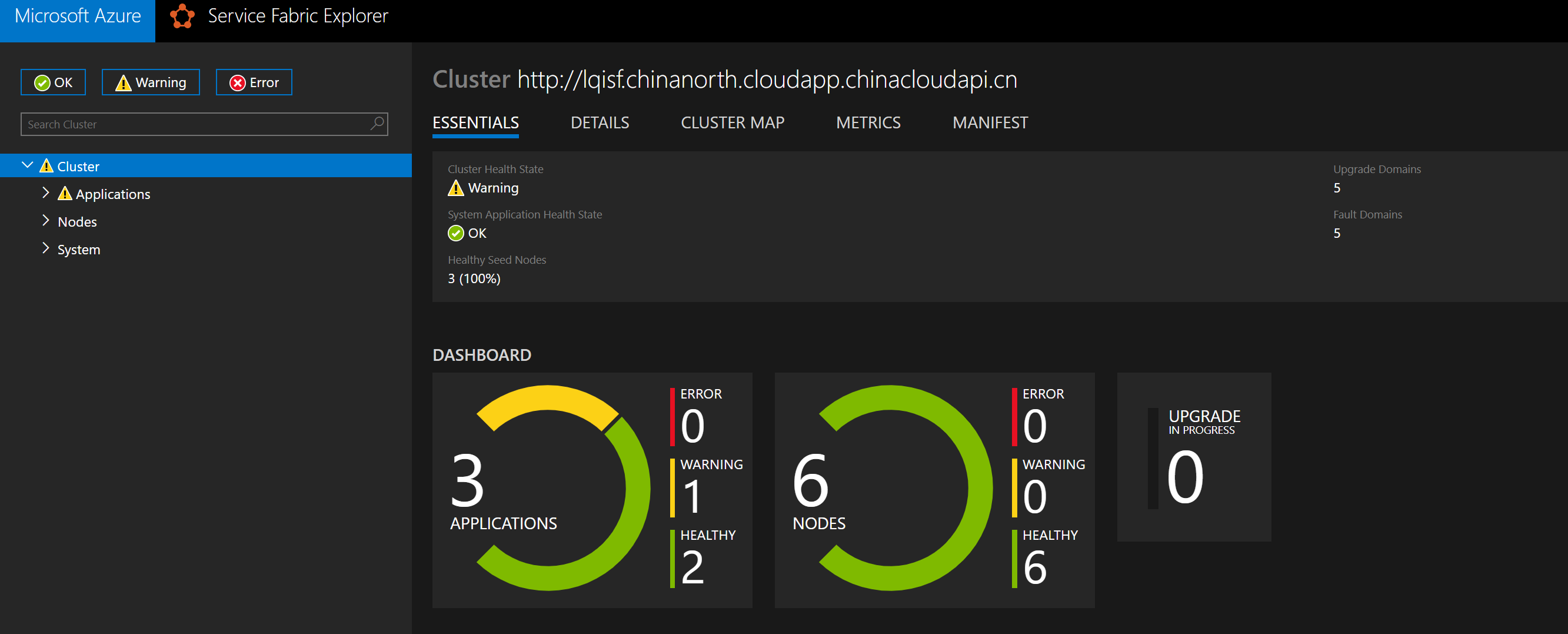The width and height of the screenshot is (1568, 634).
Task: Click the warning icon beside Cluster tree item
Action: 48,165
